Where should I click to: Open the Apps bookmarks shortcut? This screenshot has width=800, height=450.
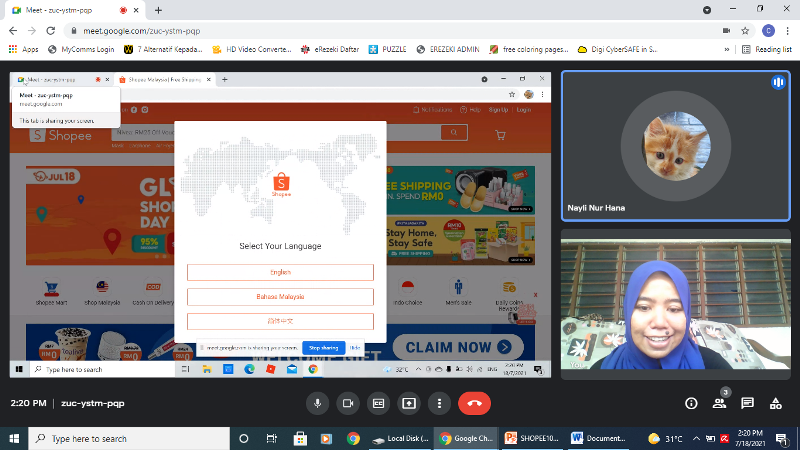23,49
